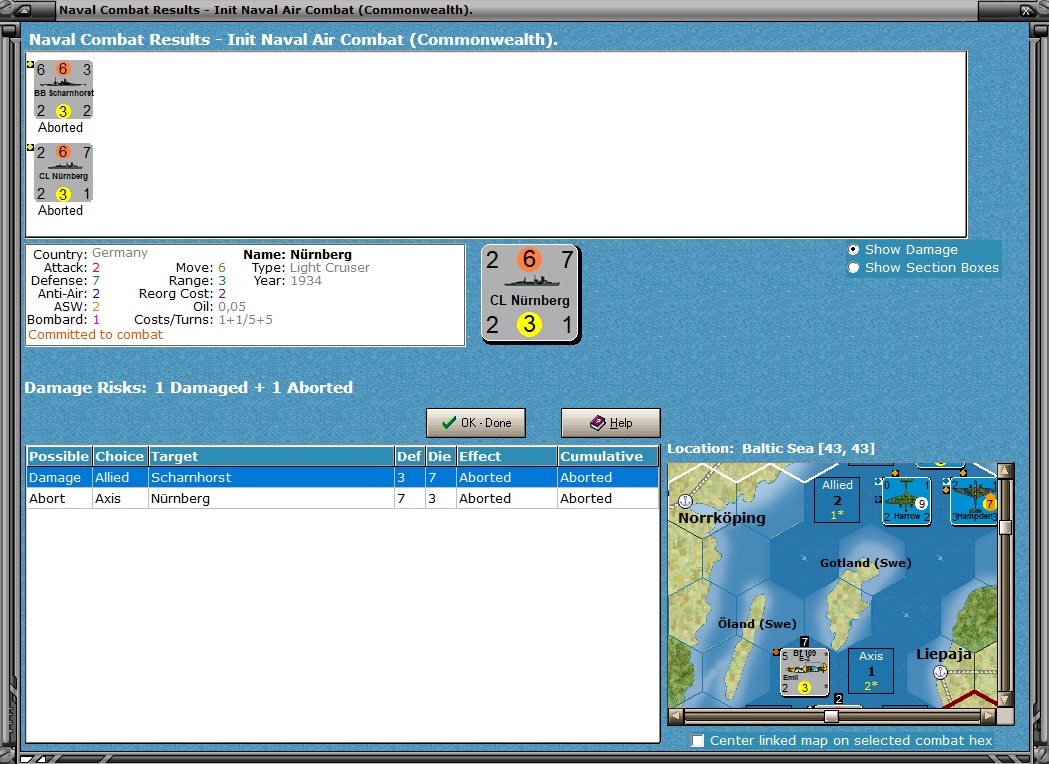The width and height of the screenshot is (1049, 764).
Task: Click the 'Damage Risks: 1 Damaged + 1 Aborted' text
Action: click(x=188, y=387)
